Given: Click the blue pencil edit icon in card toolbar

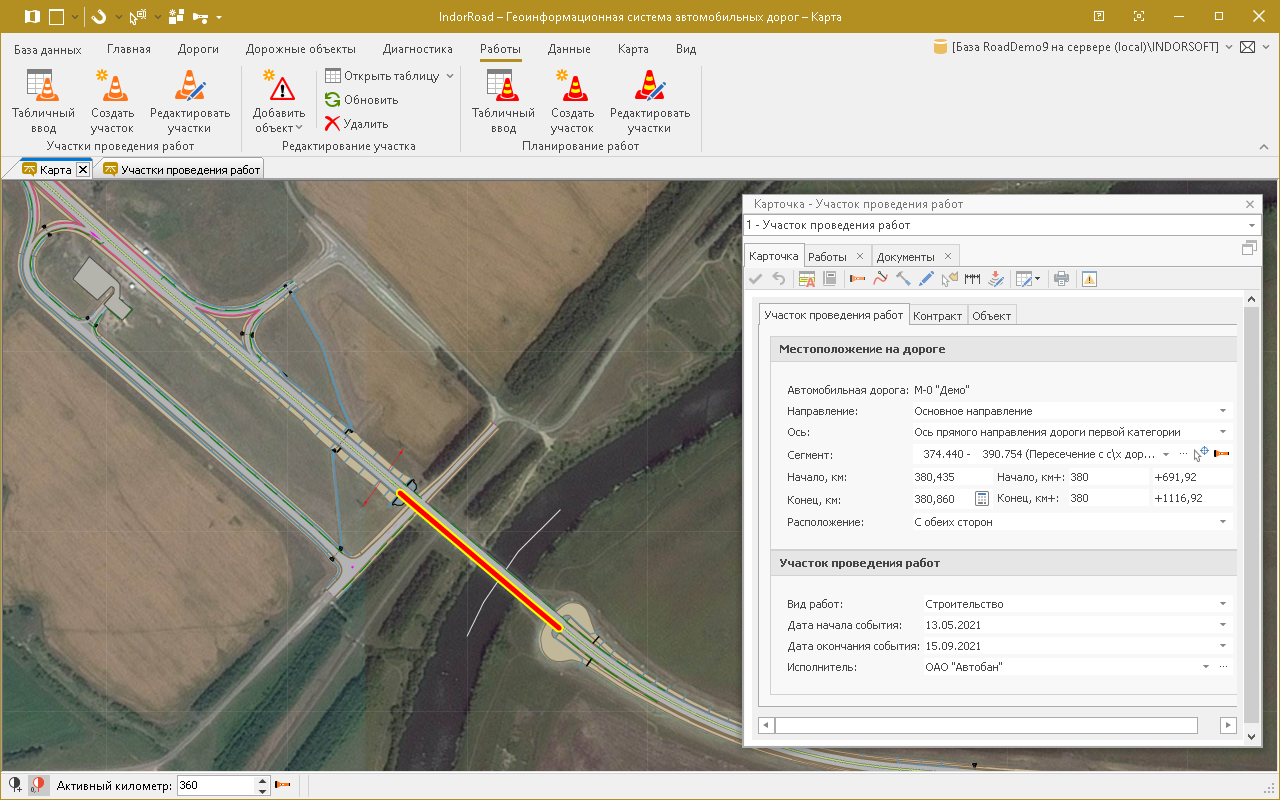Looking at the screenshot, I should (926, 279).
